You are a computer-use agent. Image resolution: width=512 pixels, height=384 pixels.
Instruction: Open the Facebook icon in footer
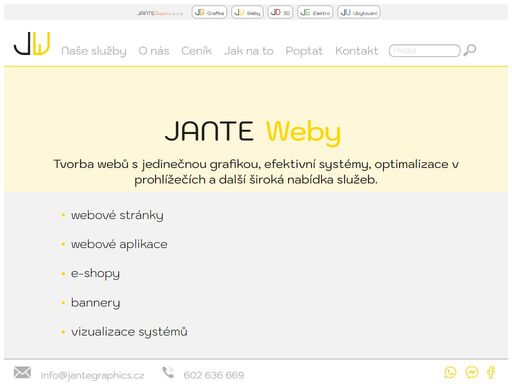(x=491, y=372)
